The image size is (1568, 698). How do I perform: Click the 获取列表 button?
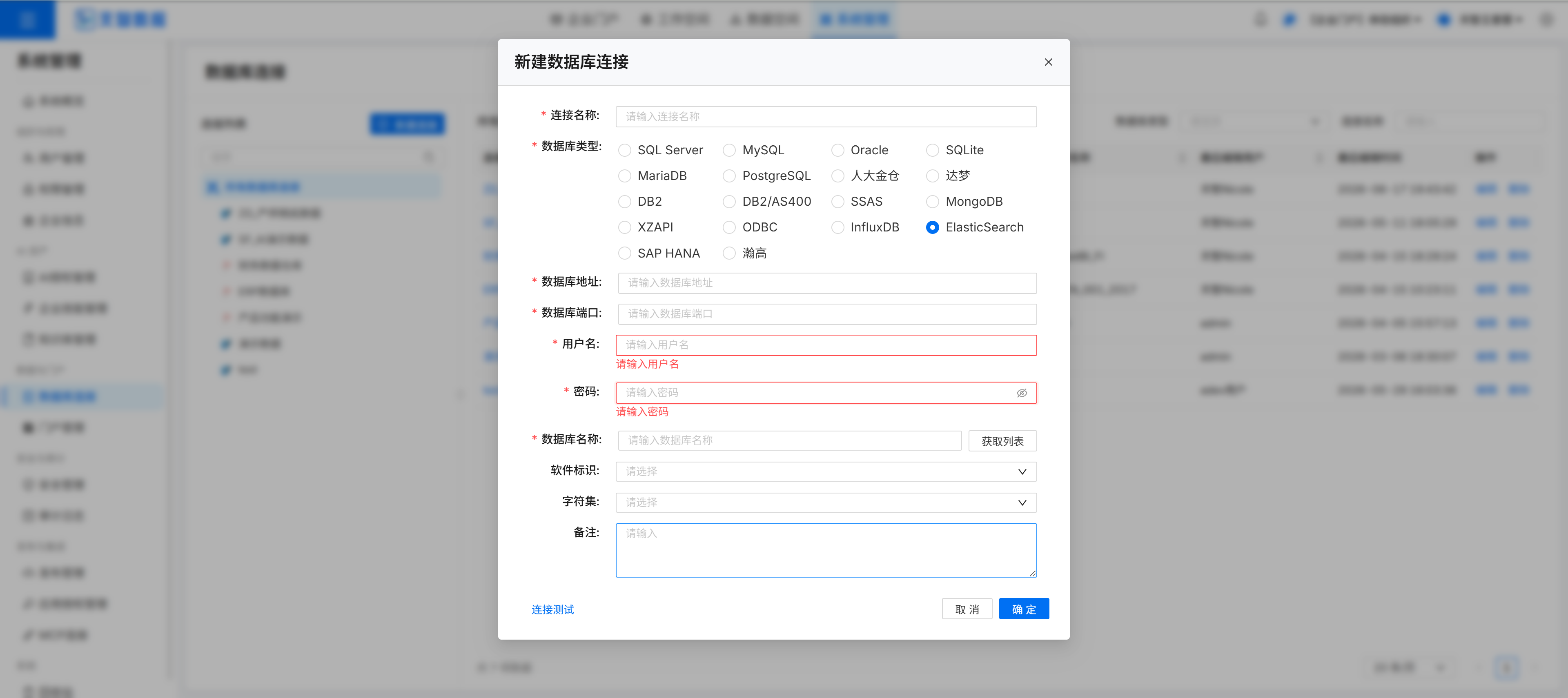pyautogui.click(x=1002, y=441)
